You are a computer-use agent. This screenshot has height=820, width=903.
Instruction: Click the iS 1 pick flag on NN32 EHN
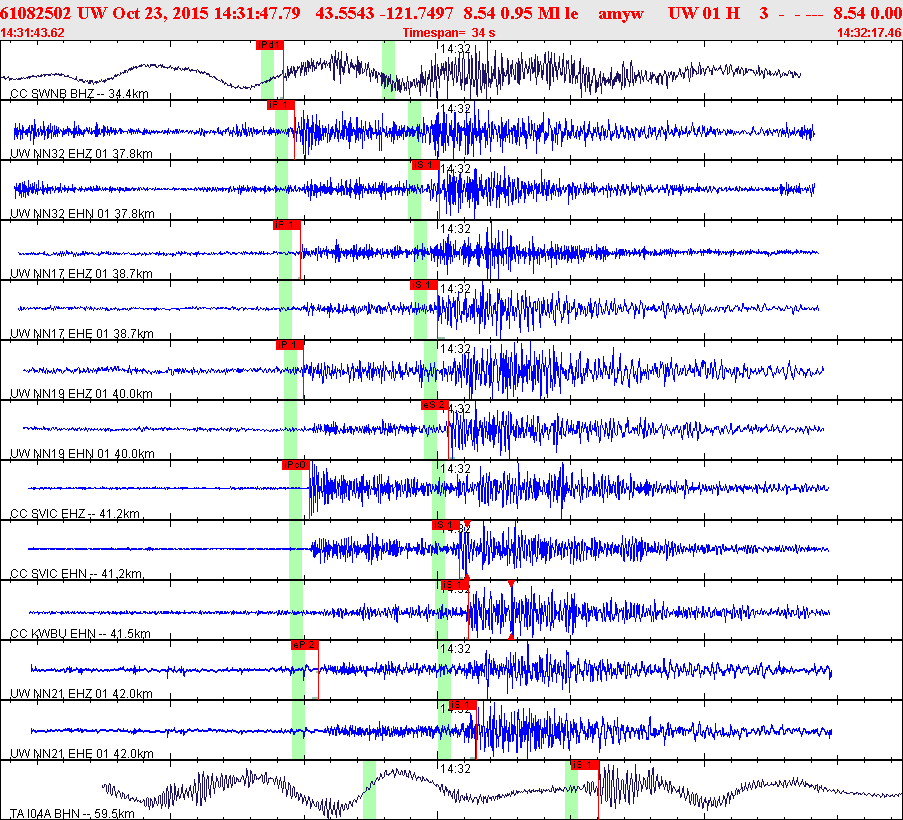[x=425, y=165]
